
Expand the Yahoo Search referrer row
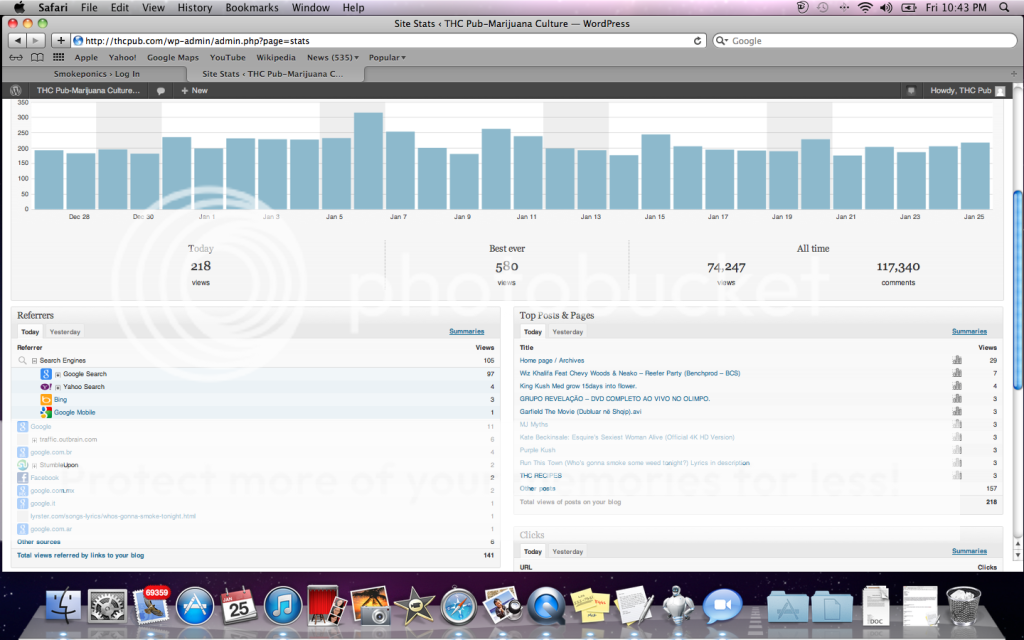[x=58, y=387]
